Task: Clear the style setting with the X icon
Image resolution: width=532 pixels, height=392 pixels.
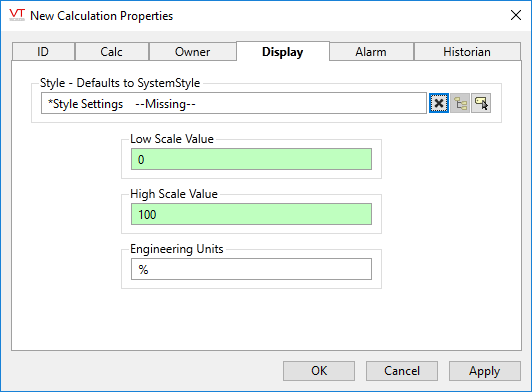Action: click(439, 103)
